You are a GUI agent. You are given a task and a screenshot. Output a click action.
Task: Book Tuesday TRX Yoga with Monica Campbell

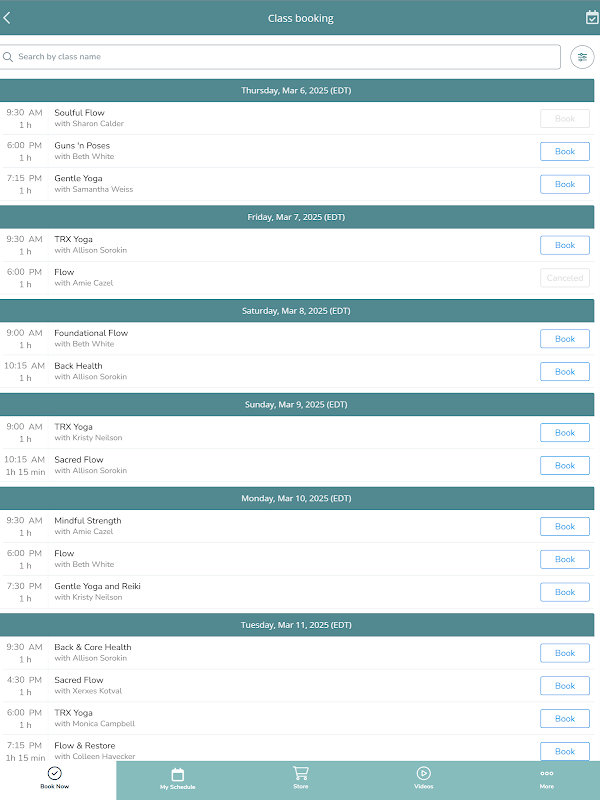click(564, 718)
